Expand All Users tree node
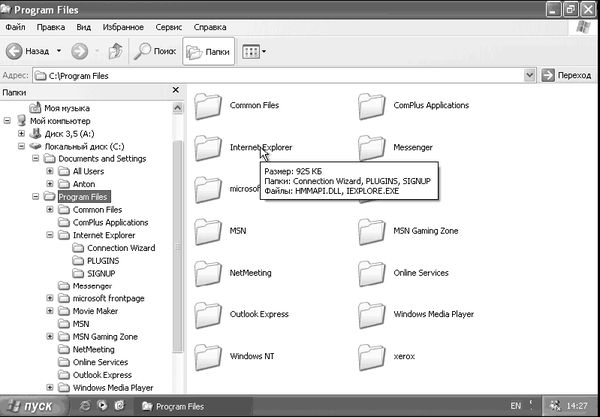600x417 pixels. coord(50,171)
